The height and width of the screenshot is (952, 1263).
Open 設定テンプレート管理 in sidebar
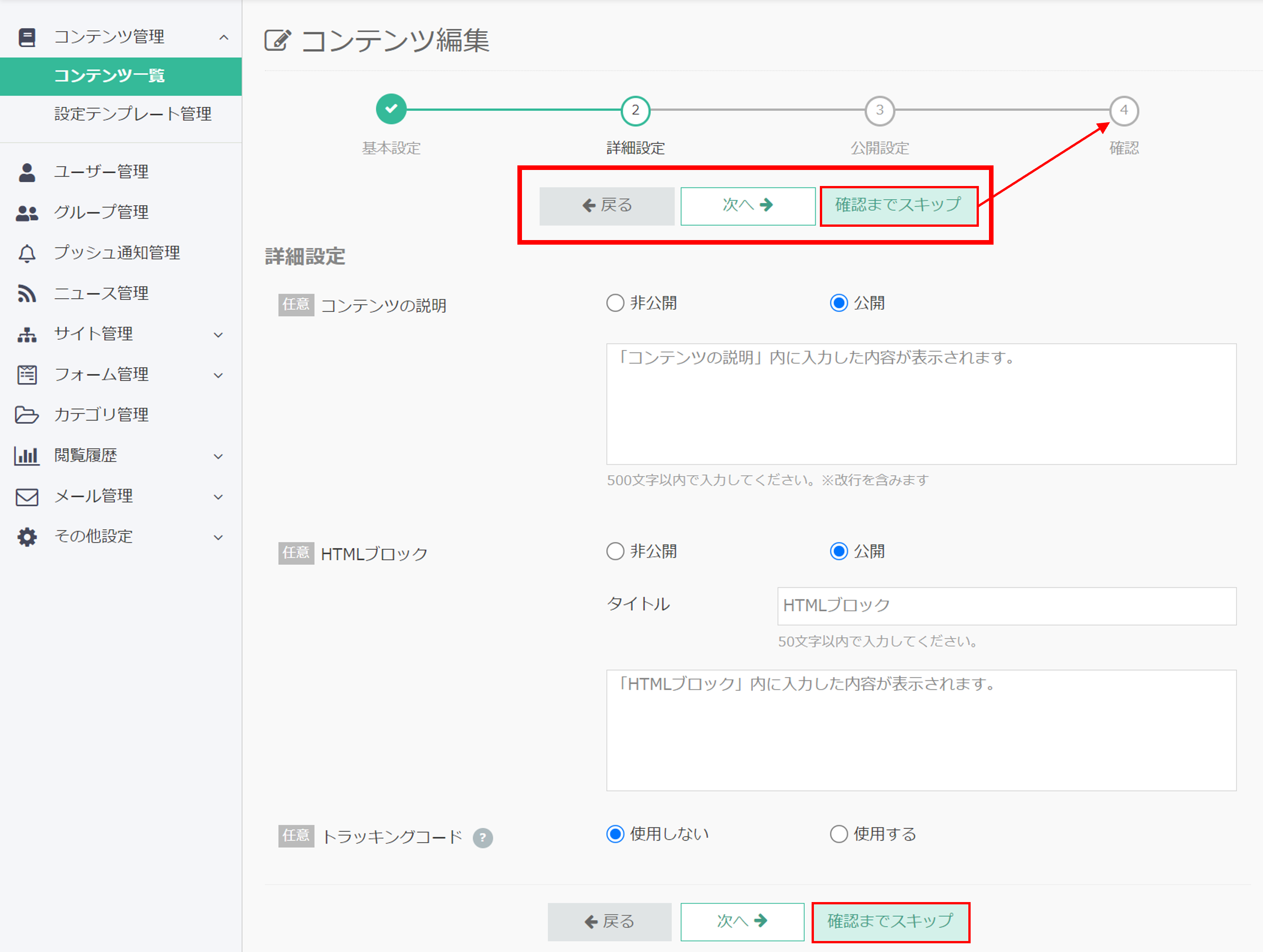point(132,114)
